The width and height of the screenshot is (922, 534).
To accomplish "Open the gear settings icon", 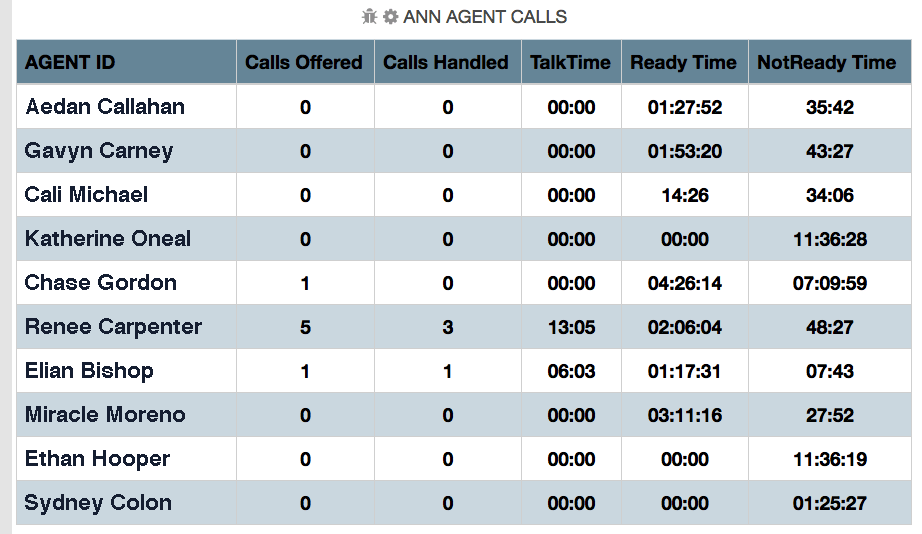I will click(x=390, y=17).
